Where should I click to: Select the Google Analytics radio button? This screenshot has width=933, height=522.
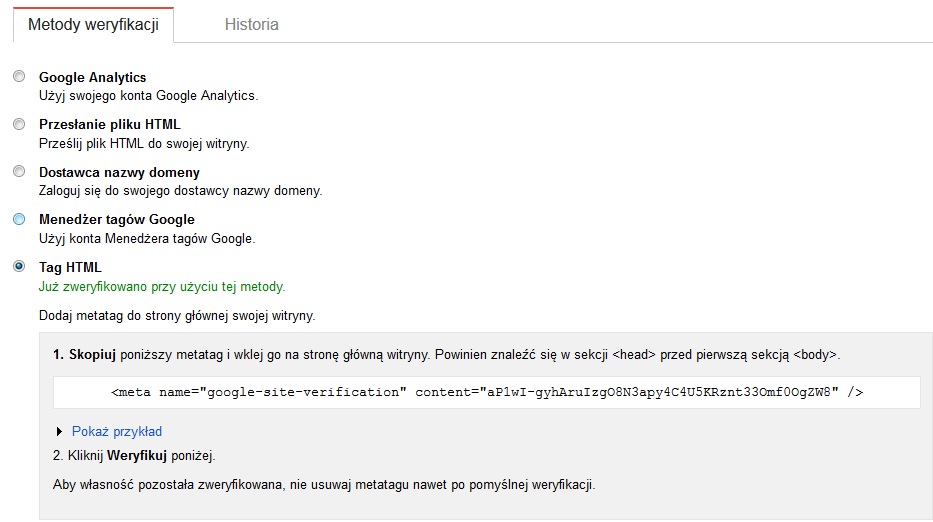[x=19, y=76]
